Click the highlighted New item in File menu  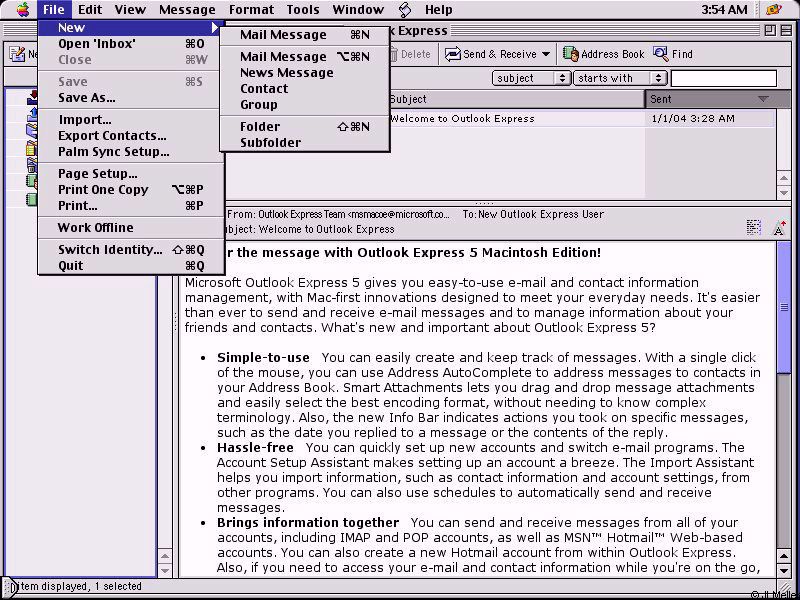[x=131, y=28]
